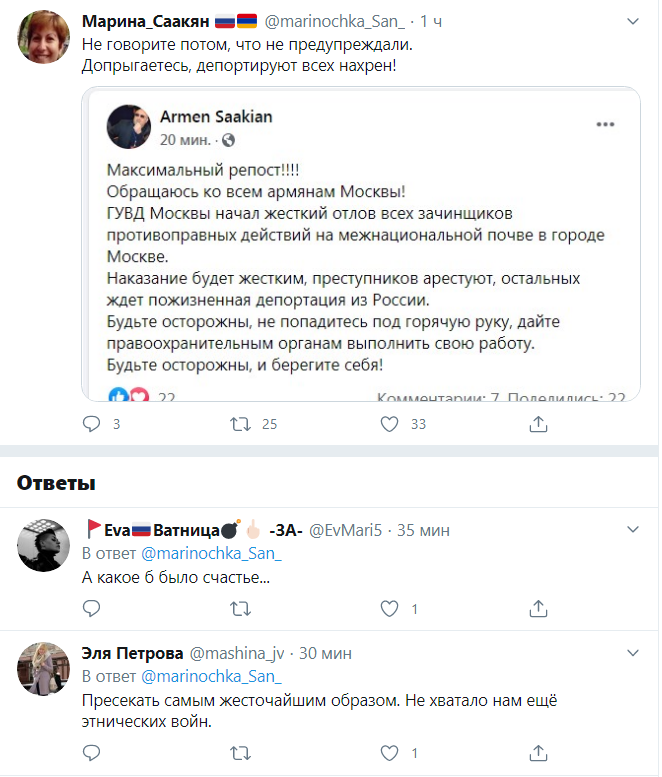Retweet Eva Ватница's reply
This screenshot has width=662, height=777.
pyautogui.click(x=240, y=607)
